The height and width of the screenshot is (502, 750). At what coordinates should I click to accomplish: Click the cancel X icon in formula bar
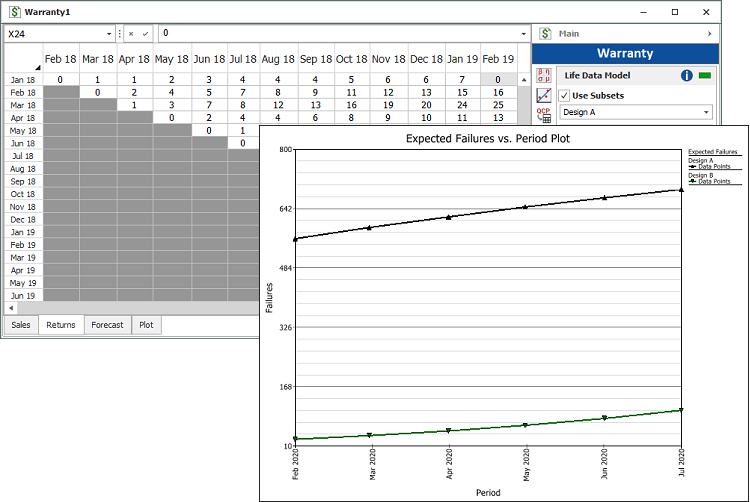point(131,34)
